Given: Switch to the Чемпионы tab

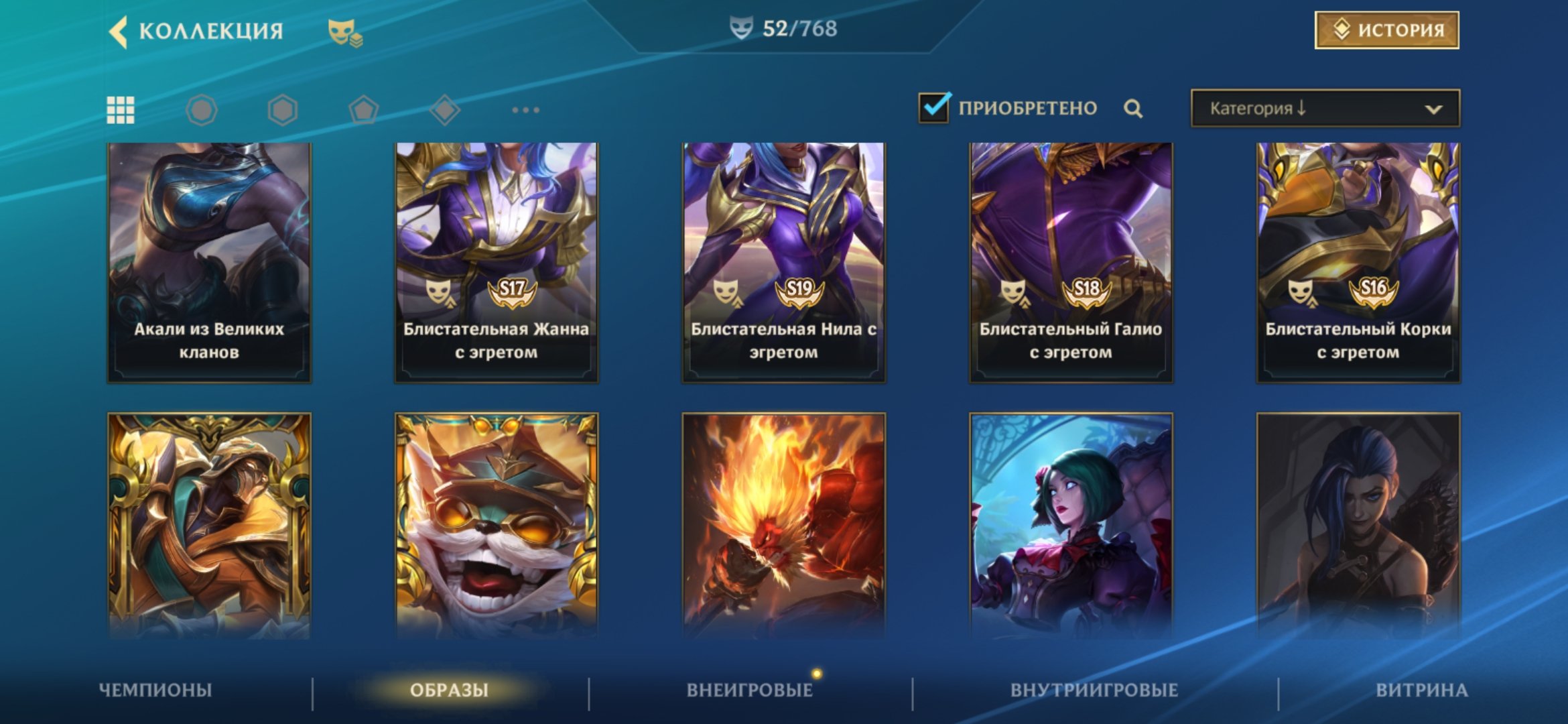Looking at the screenshot, I should (155, 690).
